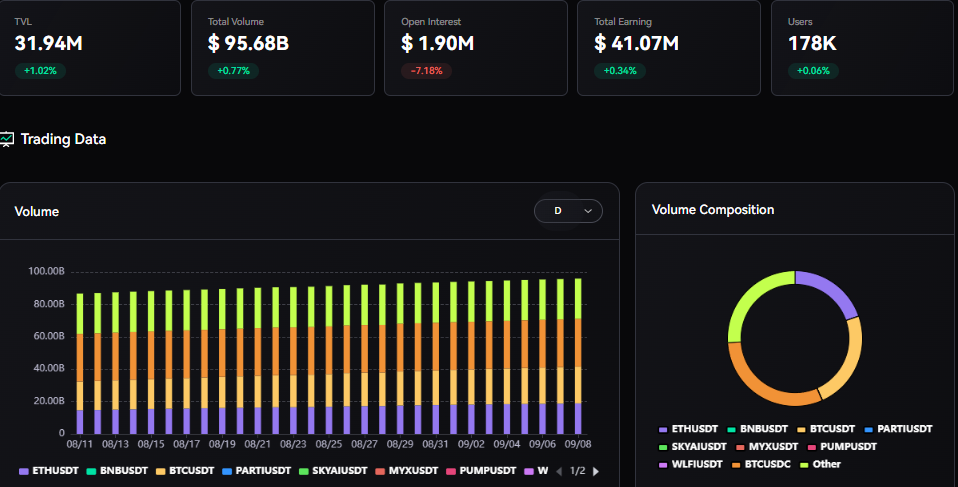
Task: Toggle PUMPUSDT in Volume Composition legend
Action: 843,447
